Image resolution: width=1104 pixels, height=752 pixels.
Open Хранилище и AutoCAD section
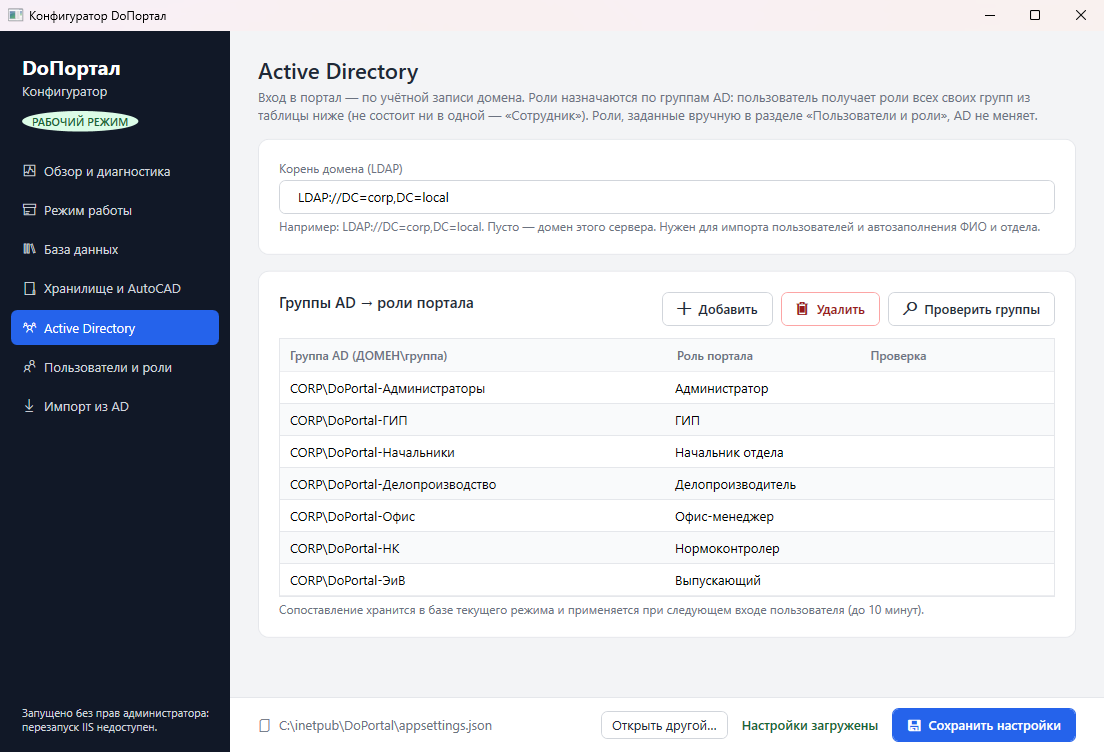click(115, 288)
